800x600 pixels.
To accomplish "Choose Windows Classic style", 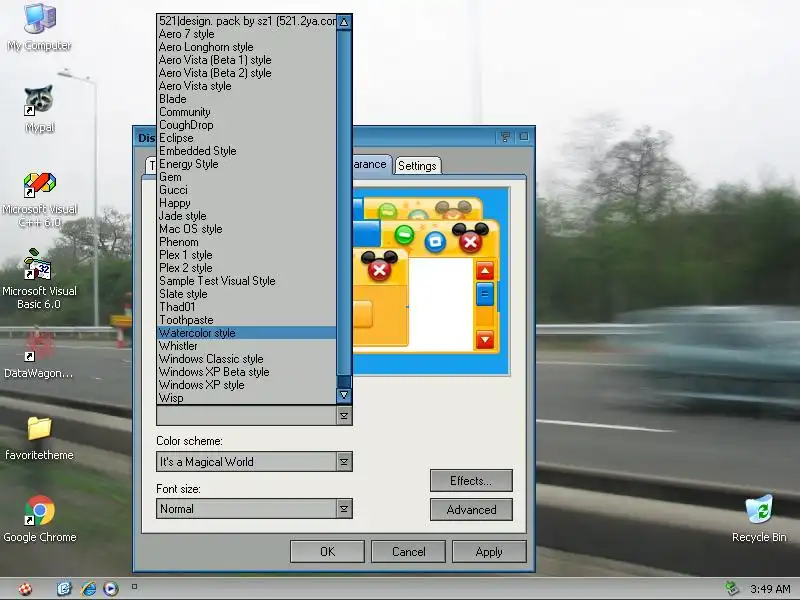I will coord(247,359).
